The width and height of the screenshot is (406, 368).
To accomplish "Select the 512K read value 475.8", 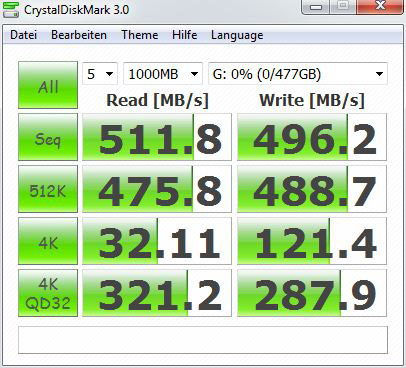I will pyautogui.click(x=157, y=189).
